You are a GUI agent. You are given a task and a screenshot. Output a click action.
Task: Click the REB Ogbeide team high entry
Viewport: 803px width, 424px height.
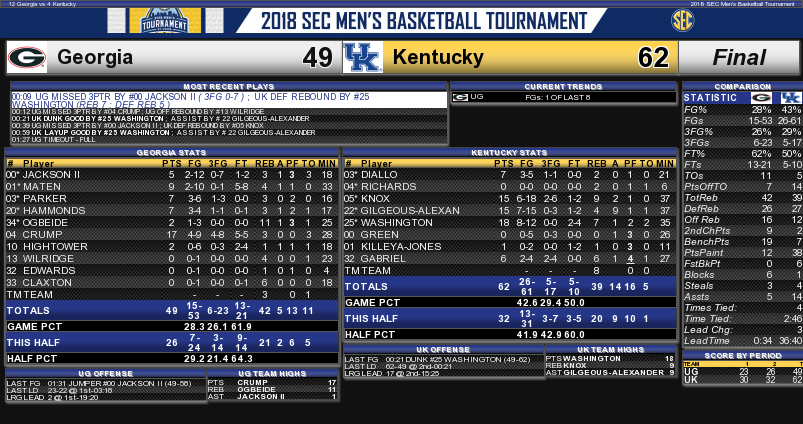point(272,390)
